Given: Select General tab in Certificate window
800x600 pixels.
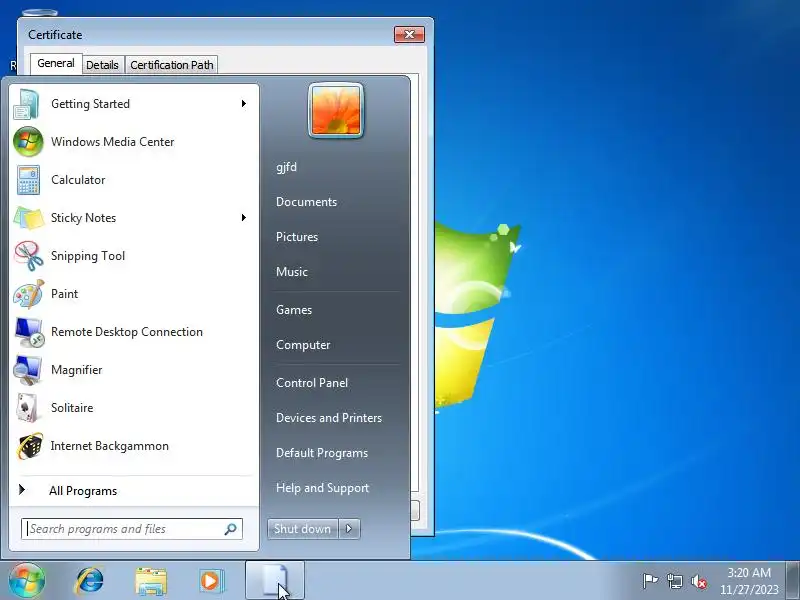Looking at the screenshot, I should 56,63.
